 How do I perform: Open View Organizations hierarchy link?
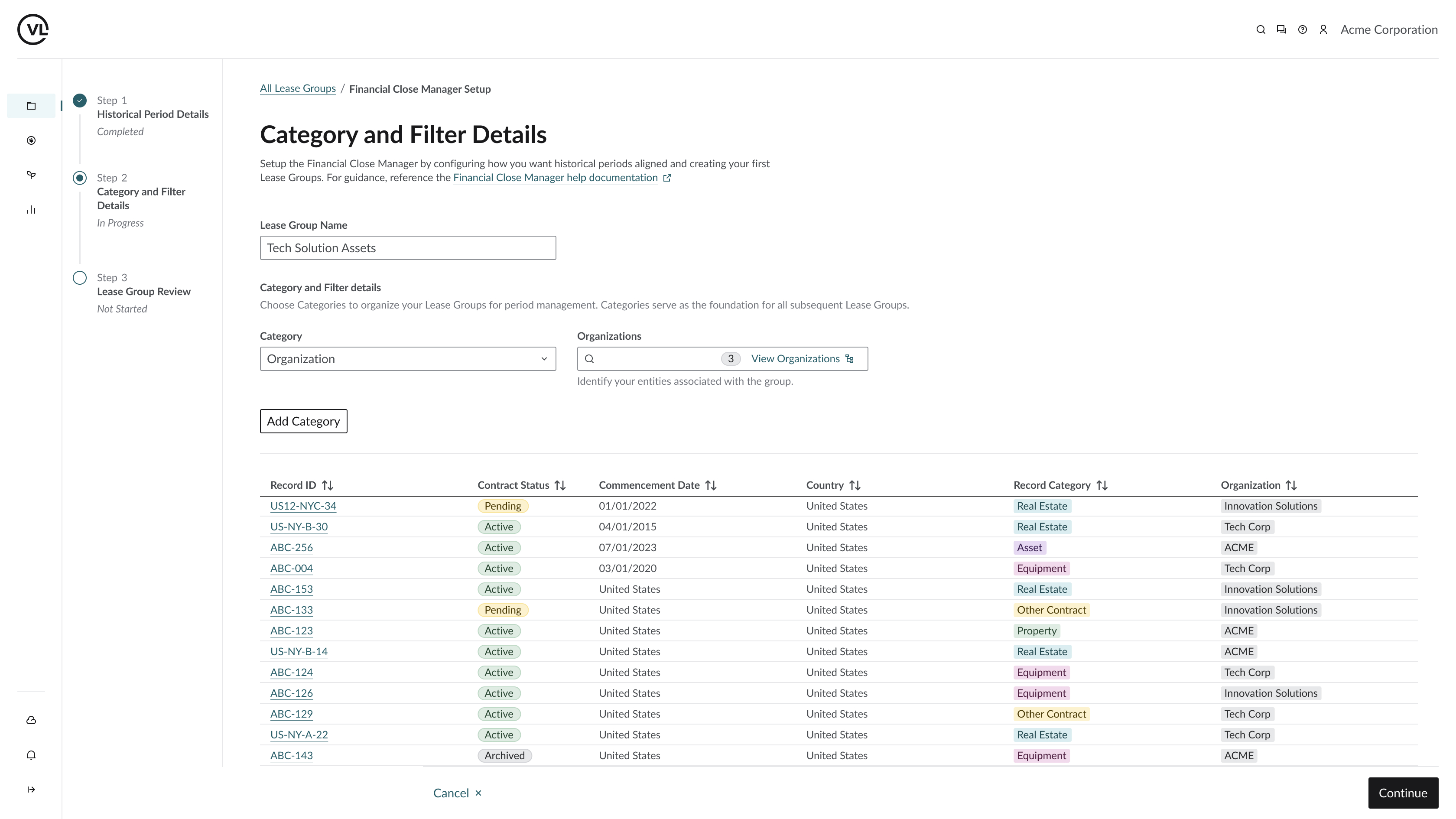point(802,359)
